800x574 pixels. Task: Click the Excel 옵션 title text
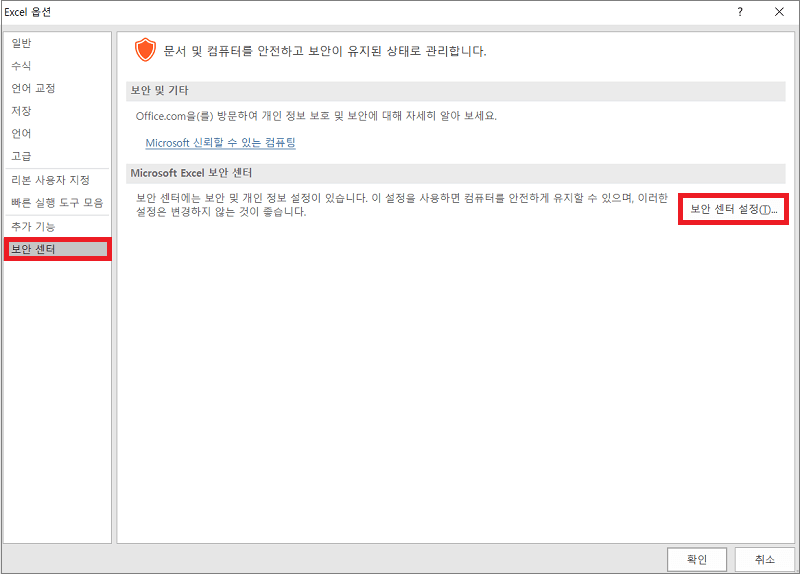(x=28, y=12)
